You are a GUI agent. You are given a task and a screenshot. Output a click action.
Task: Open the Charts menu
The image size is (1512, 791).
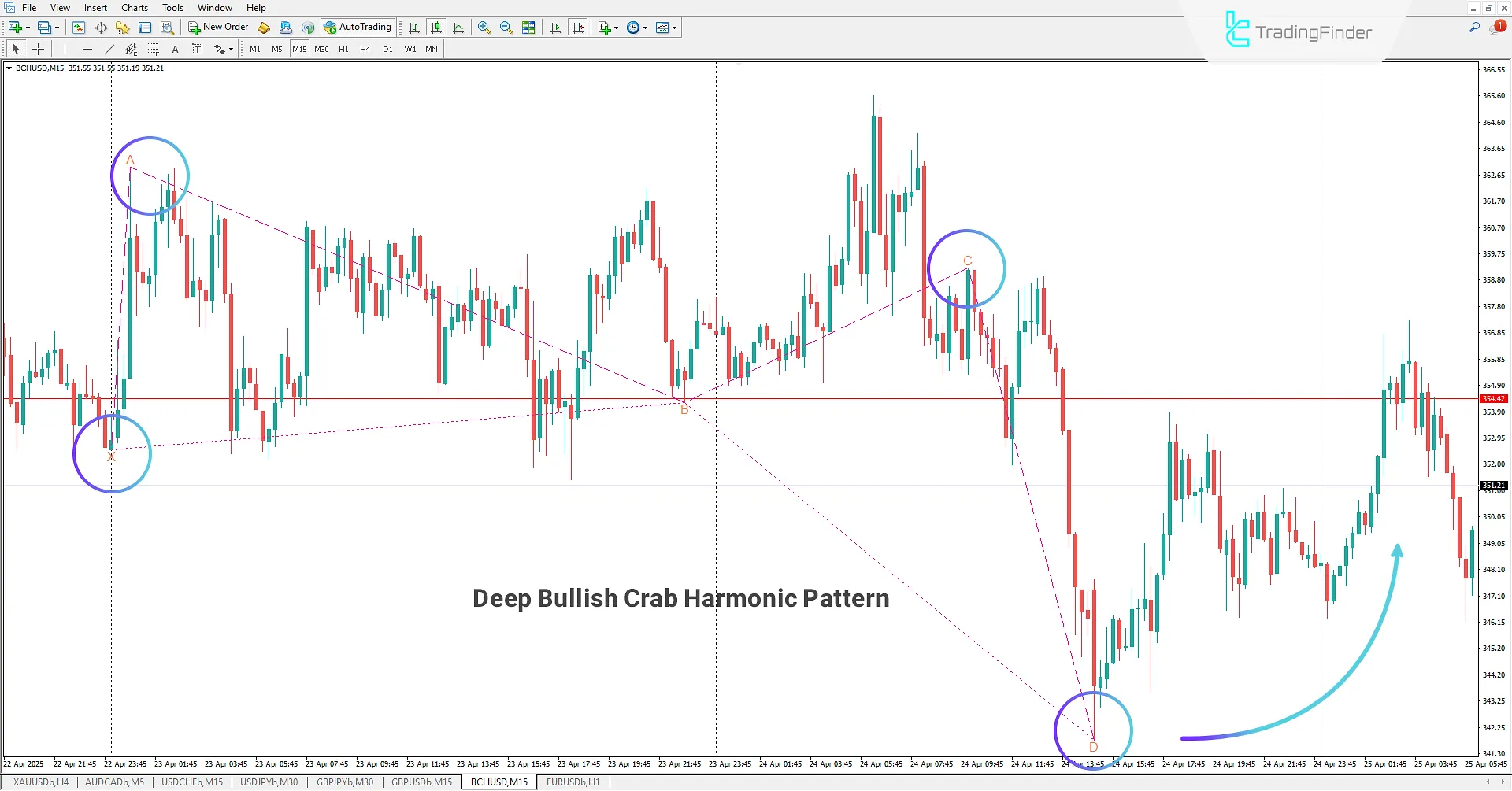pos(134,7)
